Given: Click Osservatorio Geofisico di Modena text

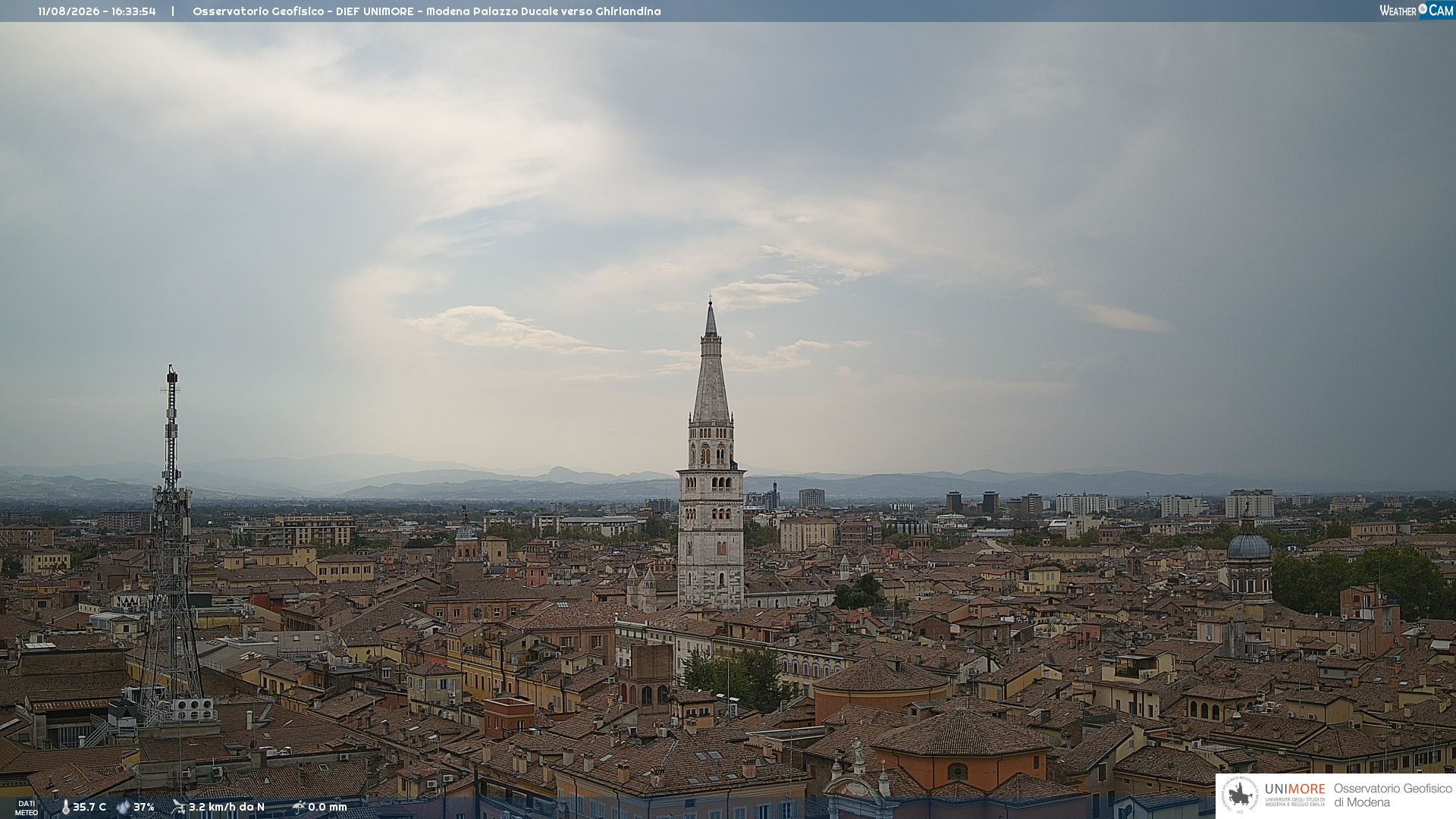Looking at the screenshot, I should tap(1393, 795).
